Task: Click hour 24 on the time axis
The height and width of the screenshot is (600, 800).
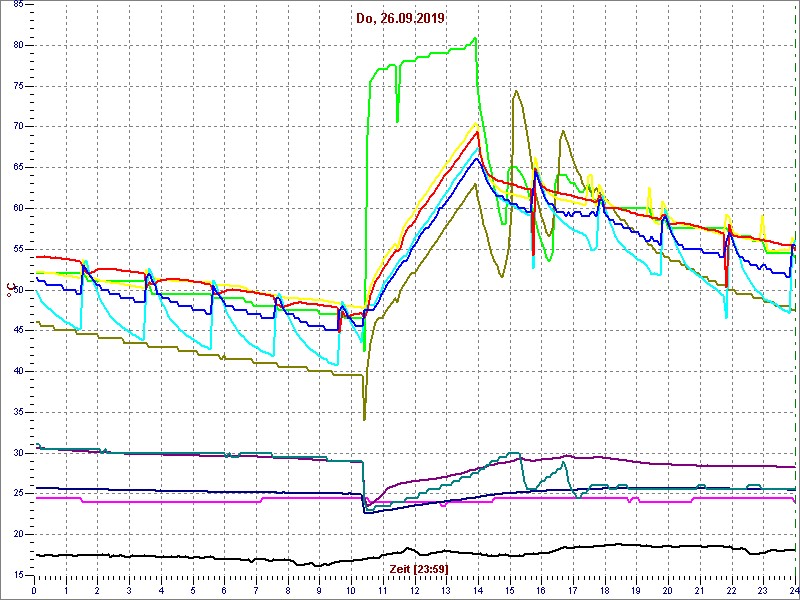Action: tap(793, 590)
